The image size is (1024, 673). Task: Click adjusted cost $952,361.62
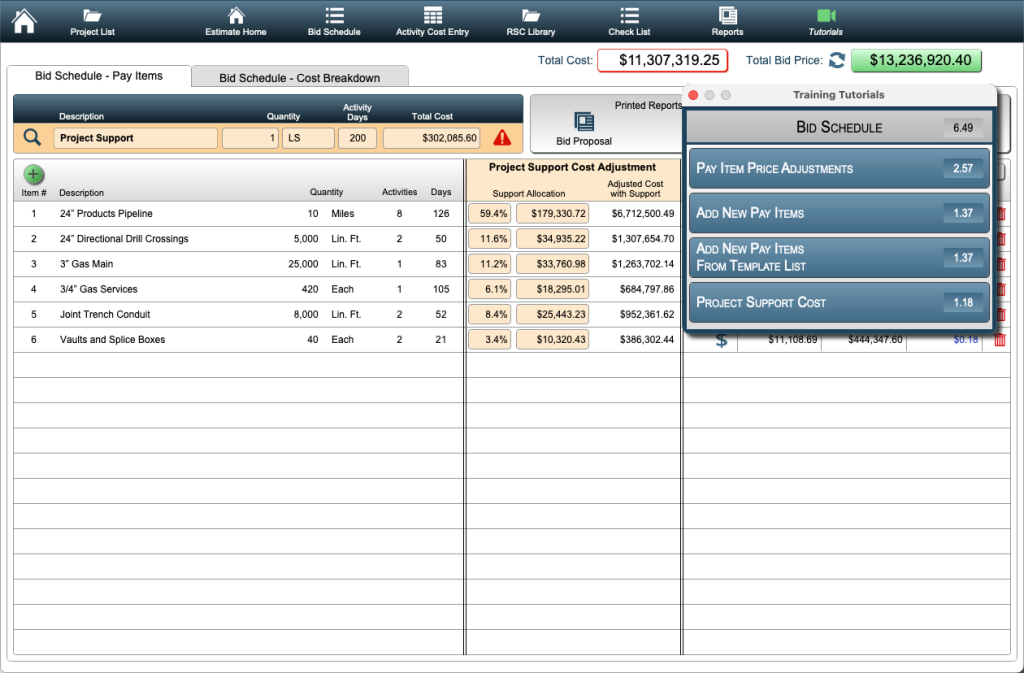point(647,315)
